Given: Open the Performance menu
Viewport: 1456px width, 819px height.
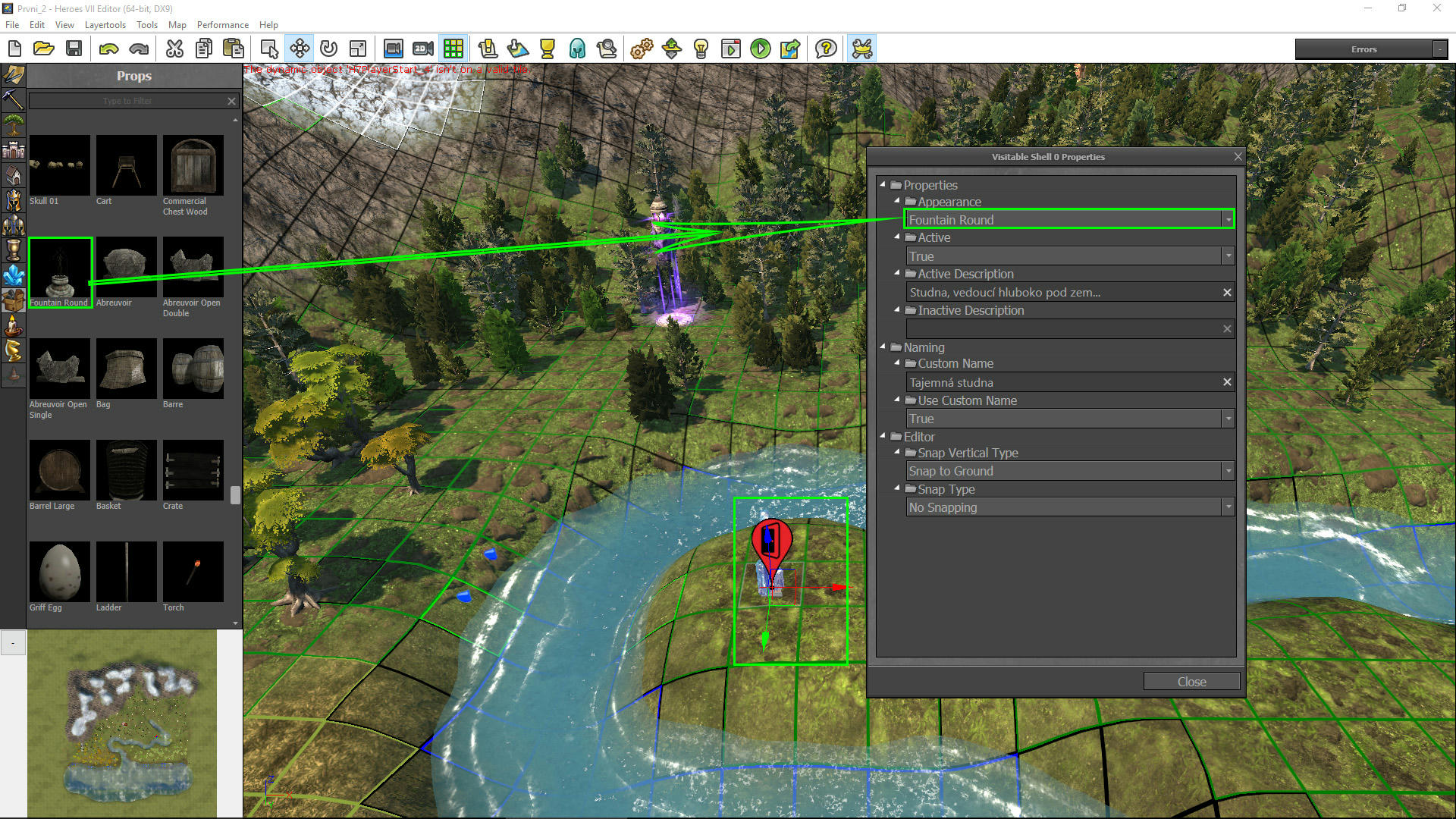Looking at the screenshot, I should [223, 25].
